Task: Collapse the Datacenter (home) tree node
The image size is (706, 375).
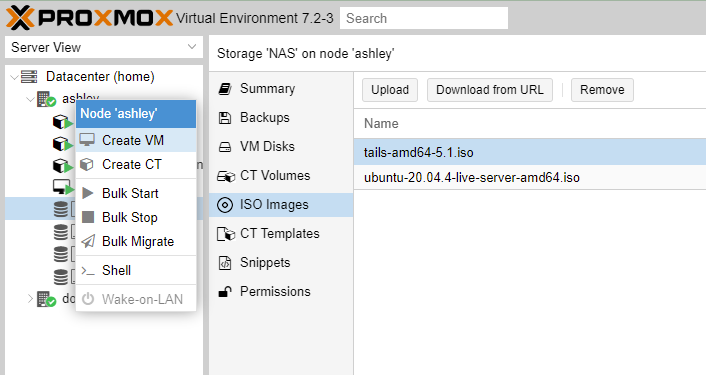Action: pos(14,77)
